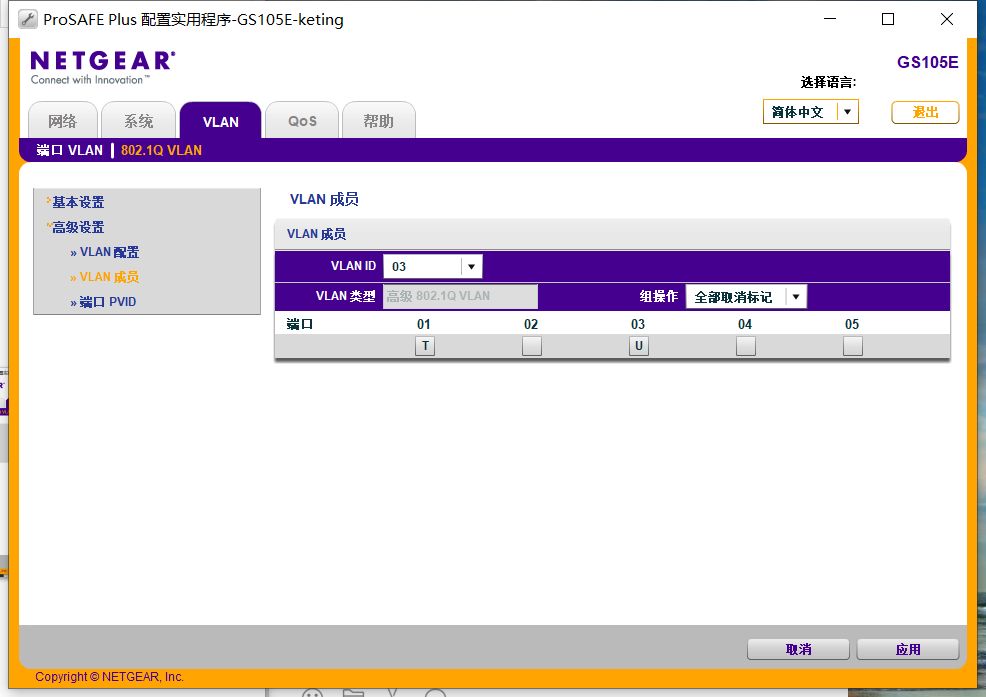Click the 组操作 dropdown arrow

tap(796, 297)
